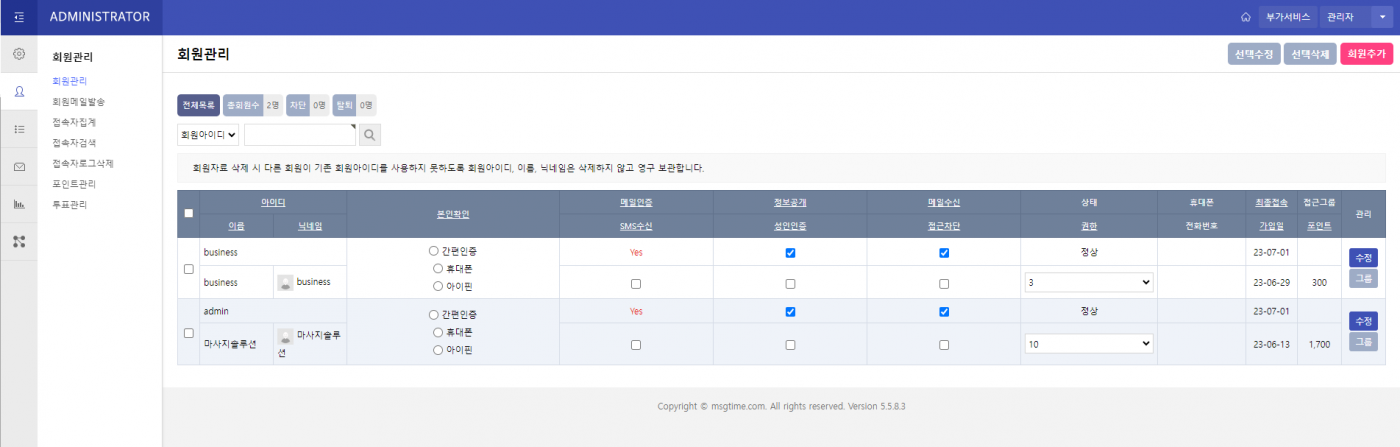Open 회원메일발송 in the left menu
Viewport: 1400px width, 447px height.
point(78,101)
